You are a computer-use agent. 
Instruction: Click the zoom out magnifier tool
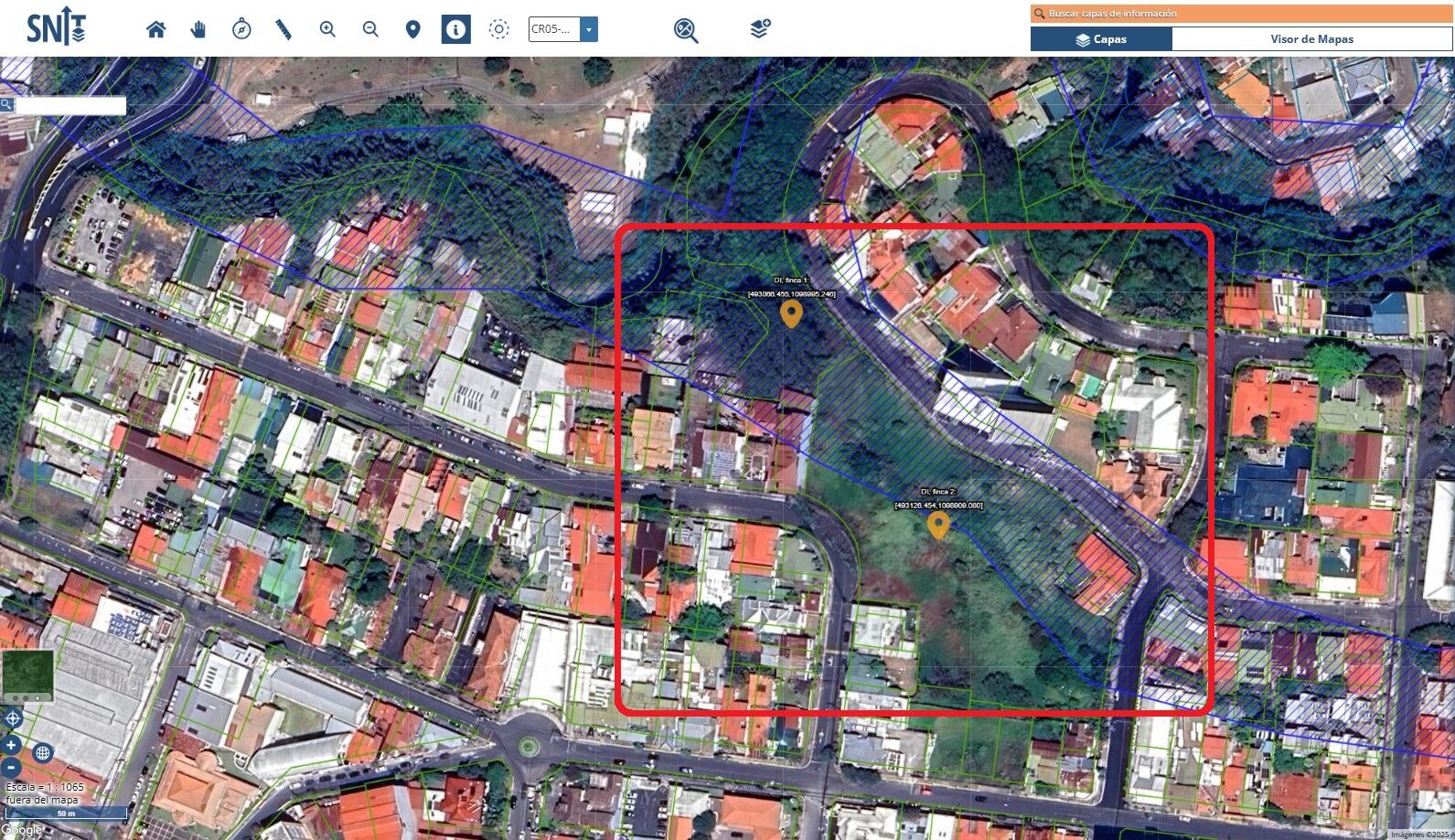(370, 29)
